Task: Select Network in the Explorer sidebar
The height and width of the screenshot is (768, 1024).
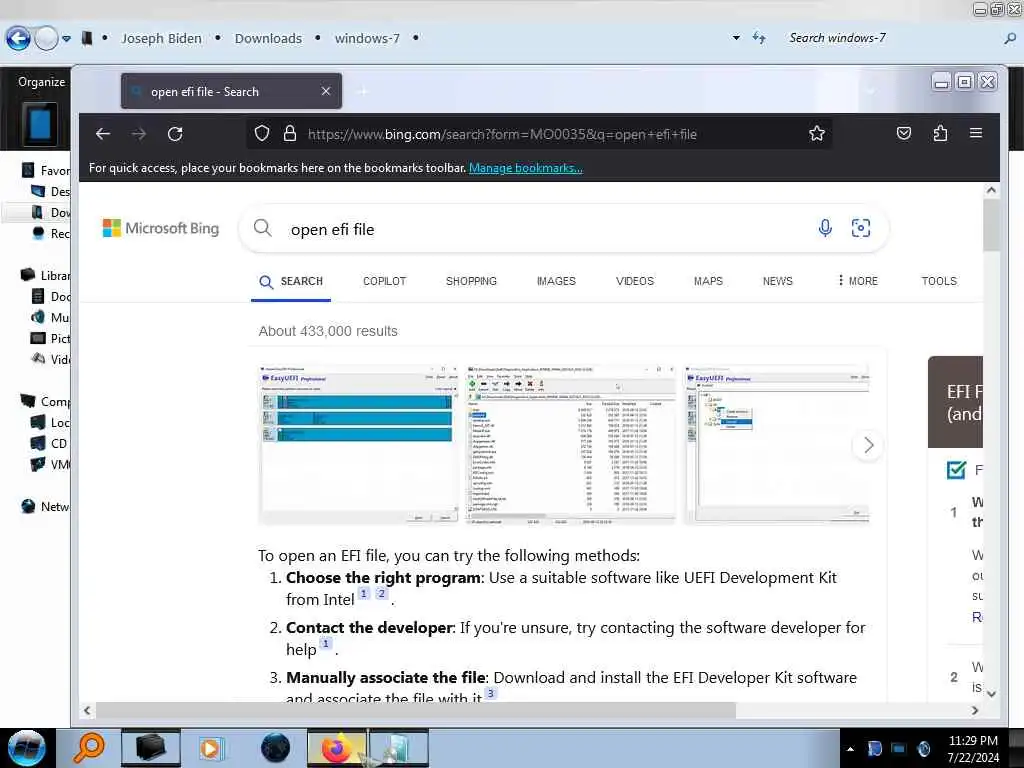Action: (x=46, y=506)
